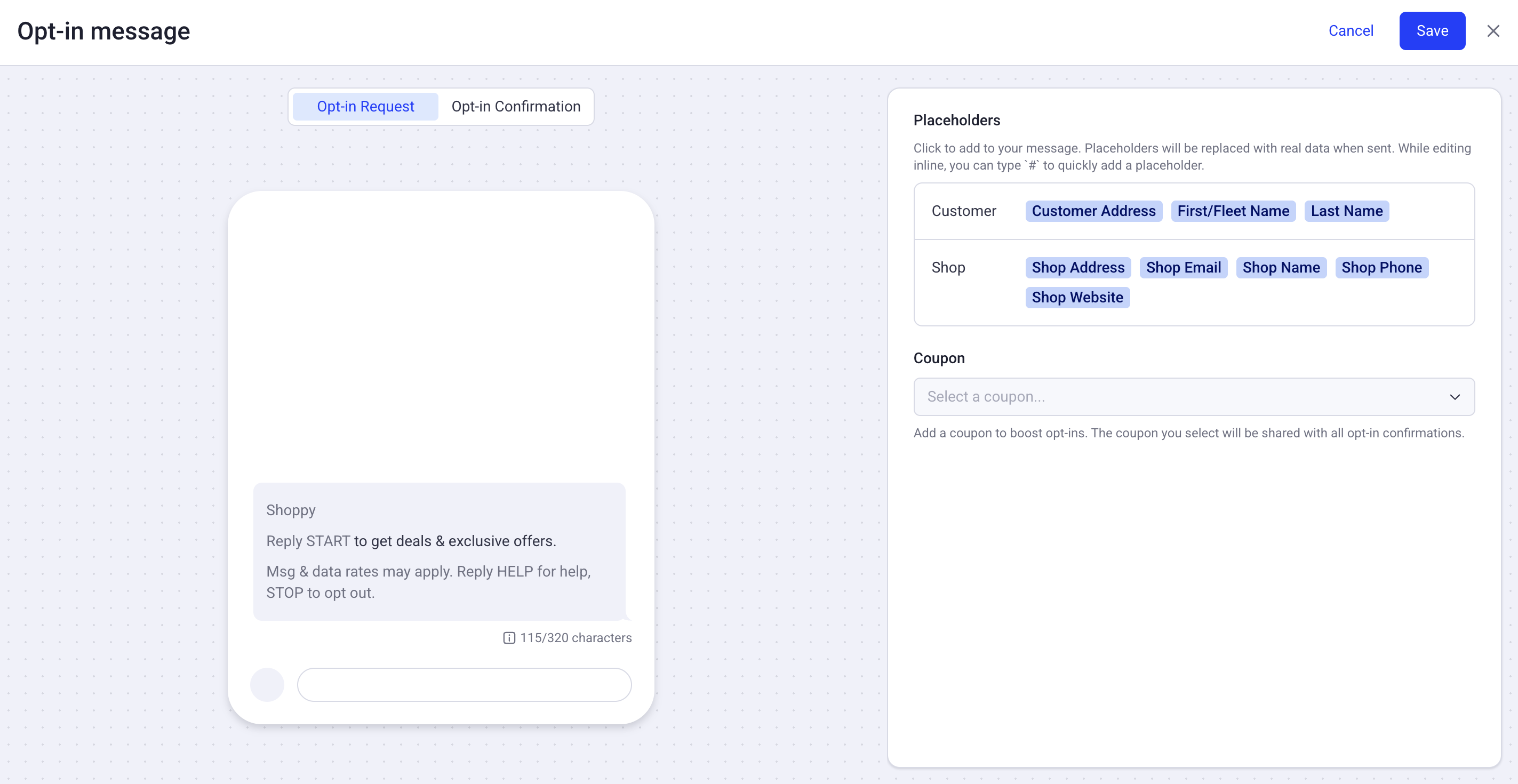
Task: Add the Shop Email placeholder
Action: [x=1183, y=267]
